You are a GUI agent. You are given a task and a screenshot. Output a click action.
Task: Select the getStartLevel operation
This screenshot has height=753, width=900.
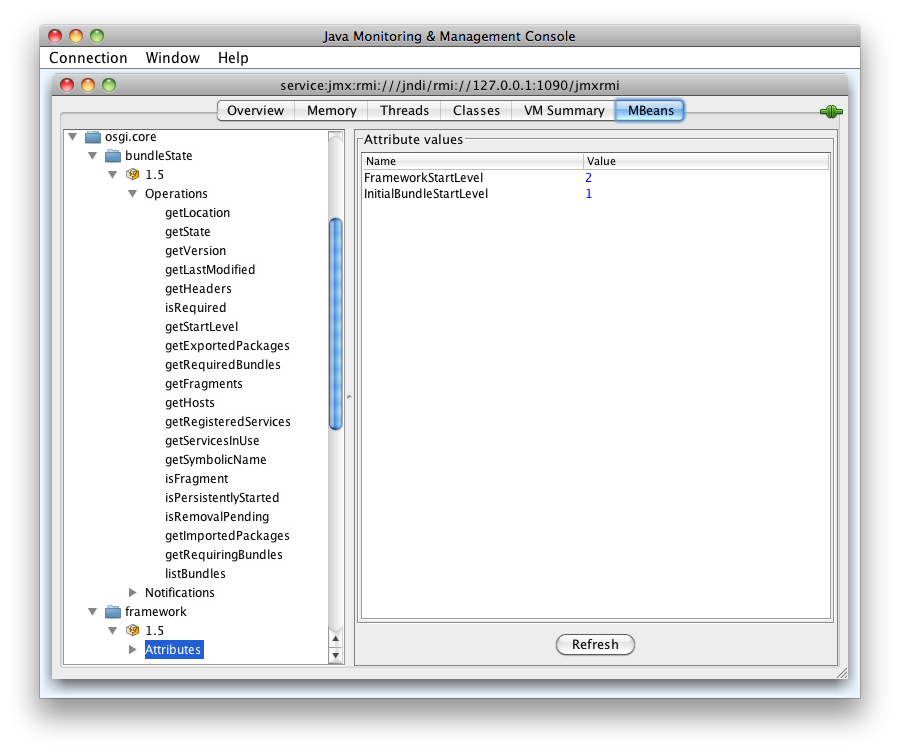(201, 327)
